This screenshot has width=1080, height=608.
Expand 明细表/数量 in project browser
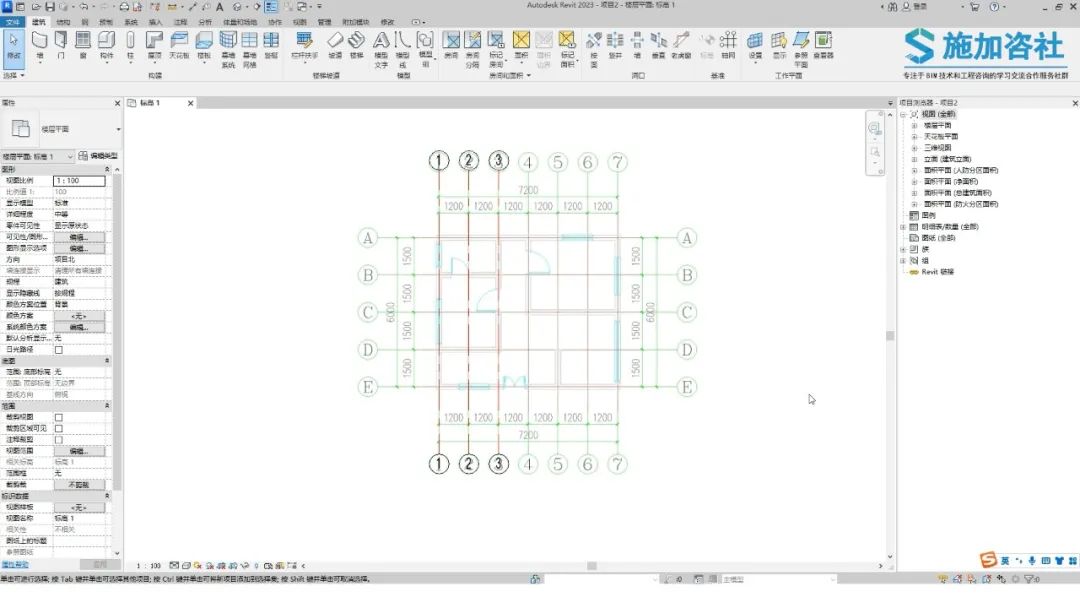[x=903, y=227]
